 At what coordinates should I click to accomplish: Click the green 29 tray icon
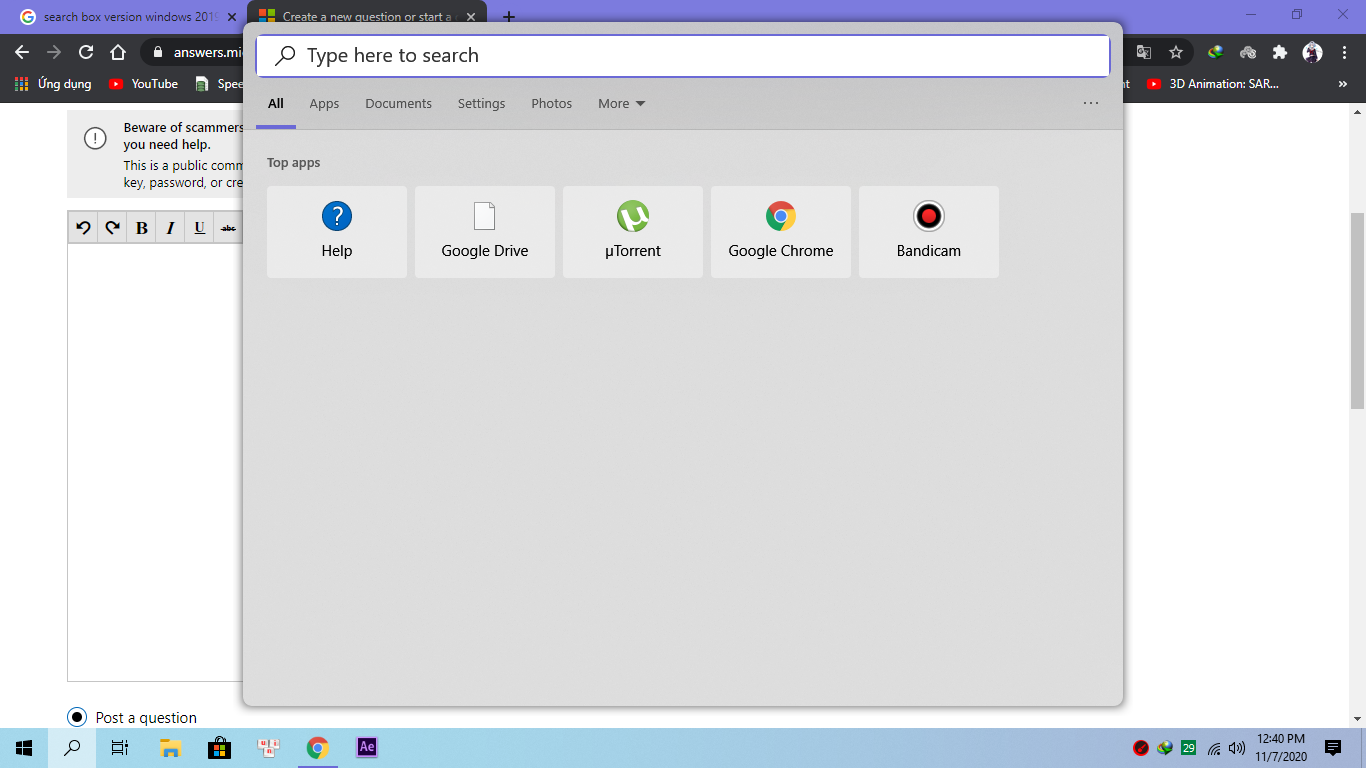point(1188,748)
